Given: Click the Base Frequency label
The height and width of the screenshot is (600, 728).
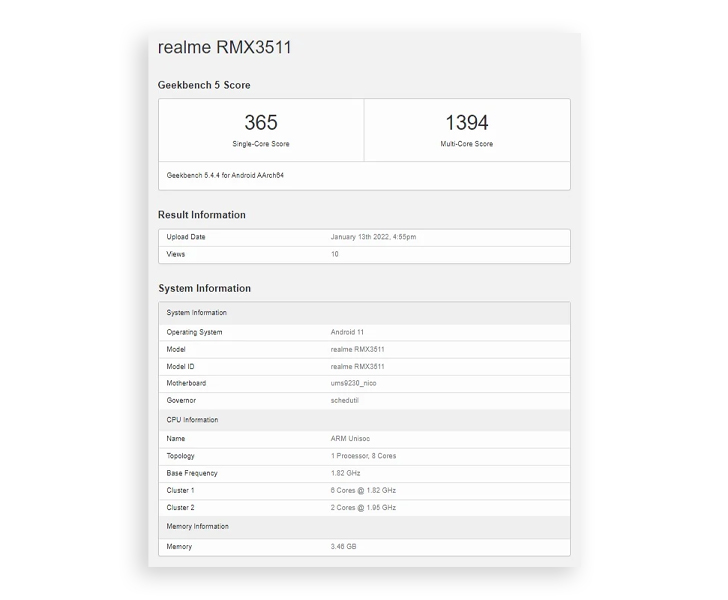Looking at the screenshot, I should click(192, 473).
